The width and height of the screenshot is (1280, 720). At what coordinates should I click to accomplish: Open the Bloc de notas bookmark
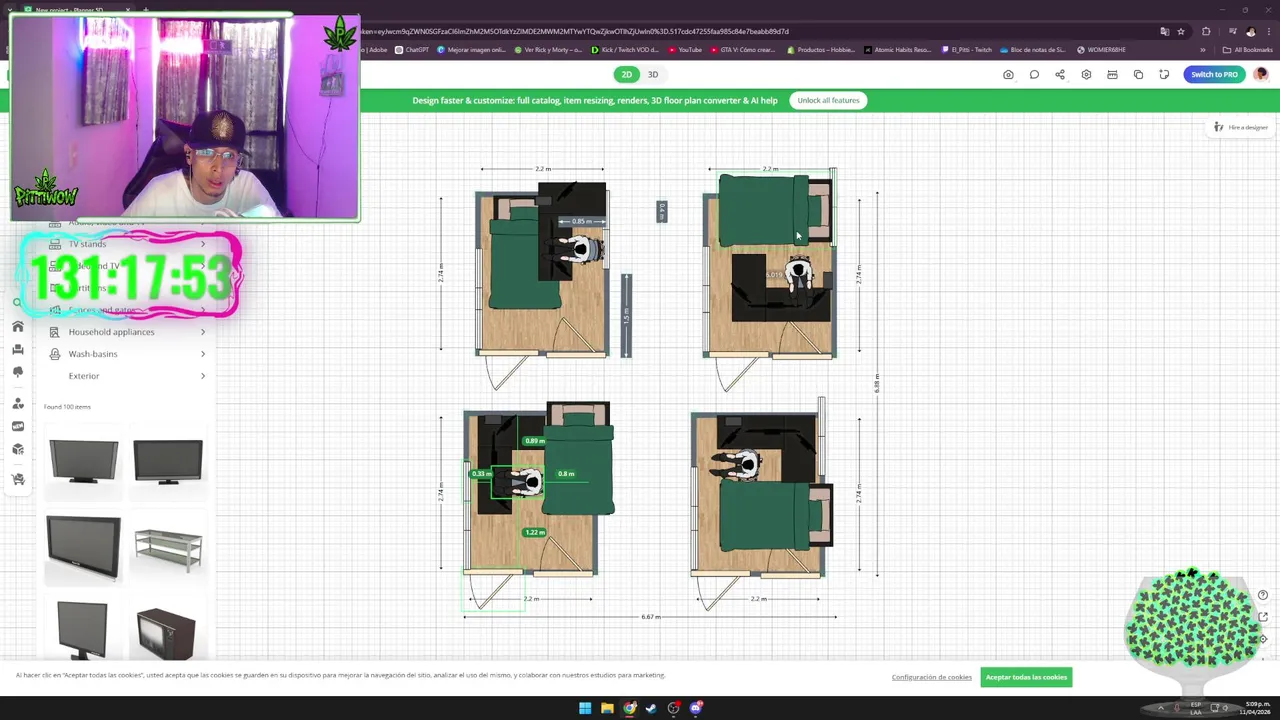1033,49
